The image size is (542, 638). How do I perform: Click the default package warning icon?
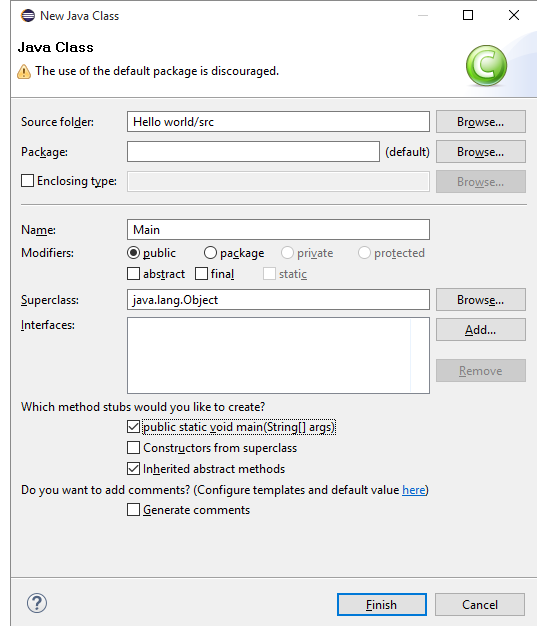[x=24, y=72]
